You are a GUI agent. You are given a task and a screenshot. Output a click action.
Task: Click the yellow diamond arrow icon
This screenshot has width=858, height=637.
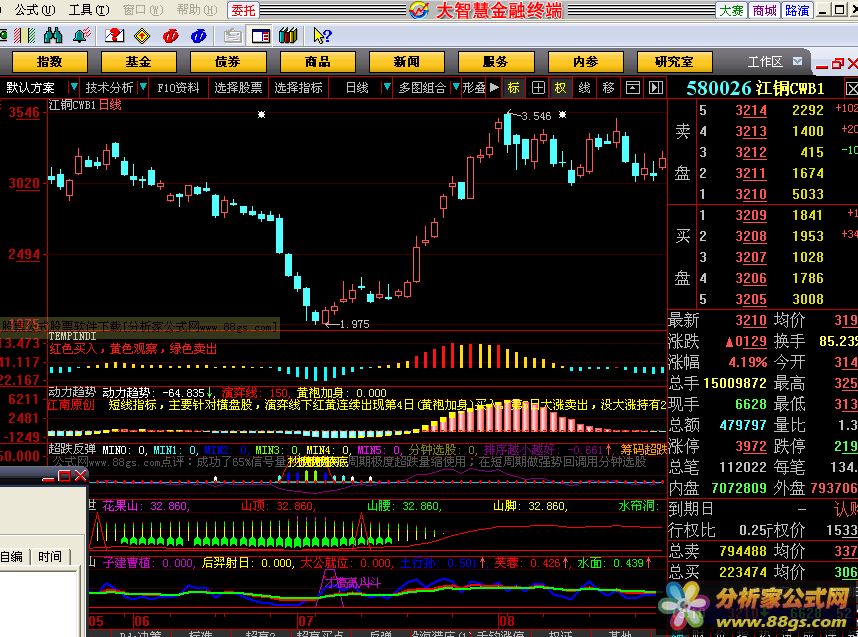coord(142,36)
